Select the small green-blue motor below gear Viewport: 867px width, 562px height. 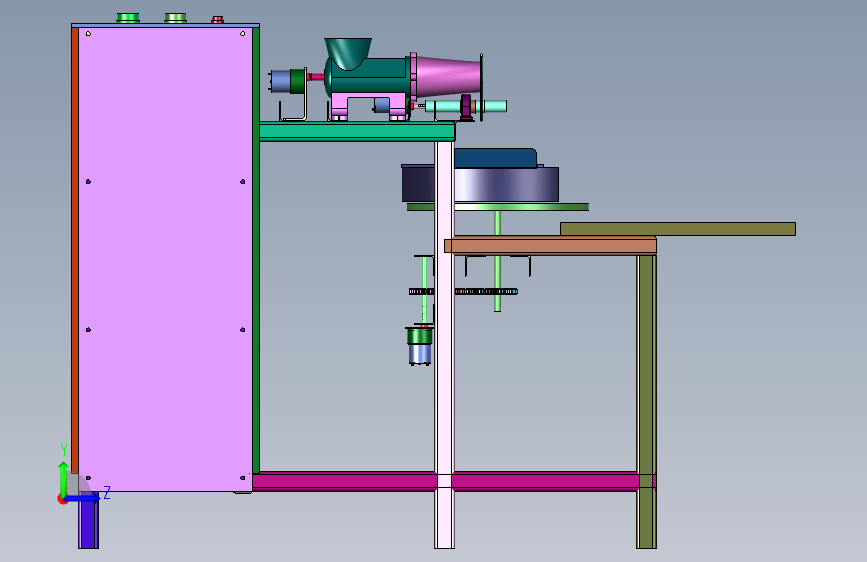(420, 345)
